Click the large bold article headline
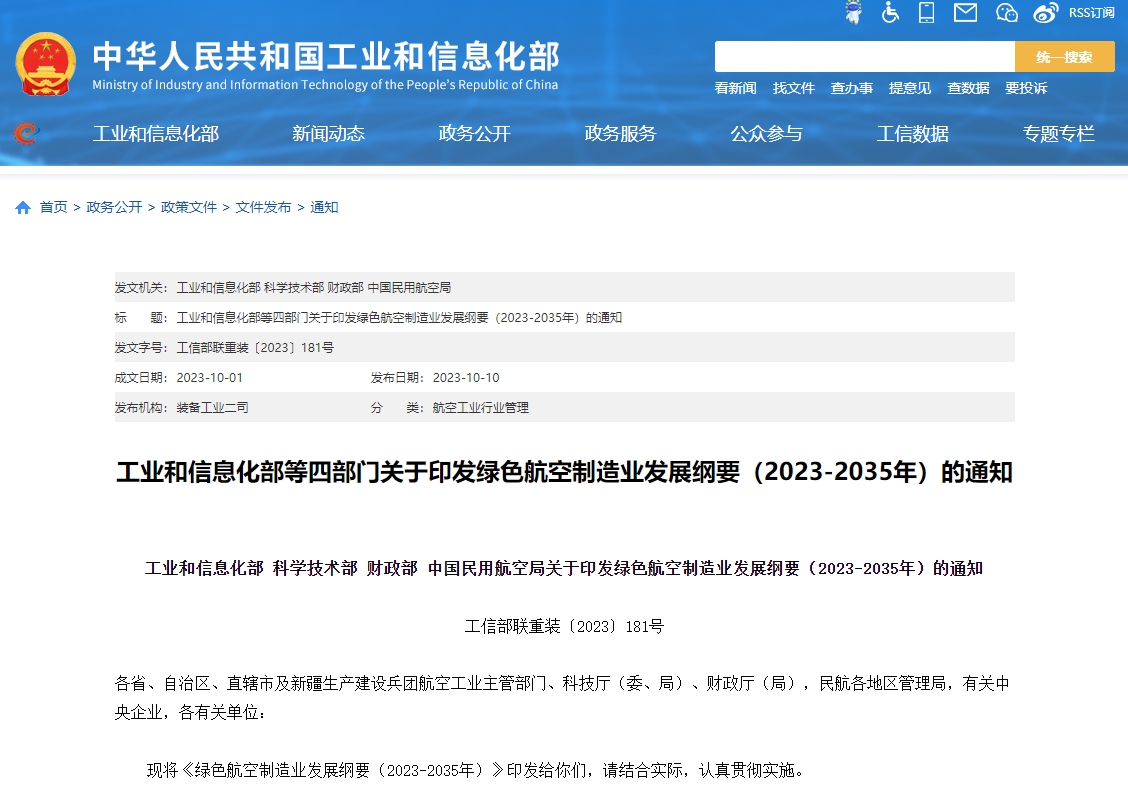The height and width of the screenshot is (811, 1128). tap(565, 472)
